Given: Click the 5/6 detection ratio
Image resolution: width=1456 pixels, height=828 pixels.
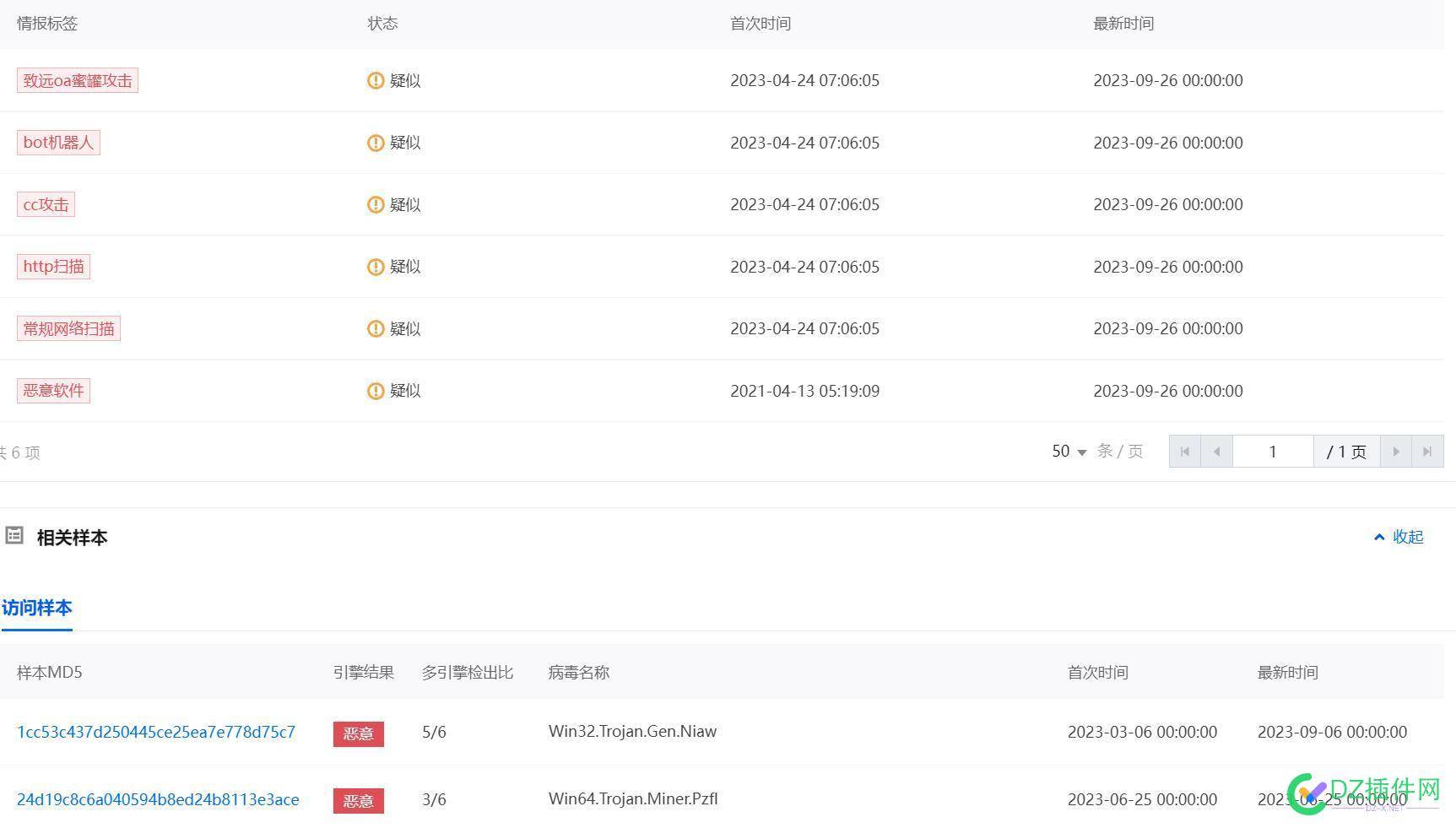Looking at the screenshot, I should [434, 732].
